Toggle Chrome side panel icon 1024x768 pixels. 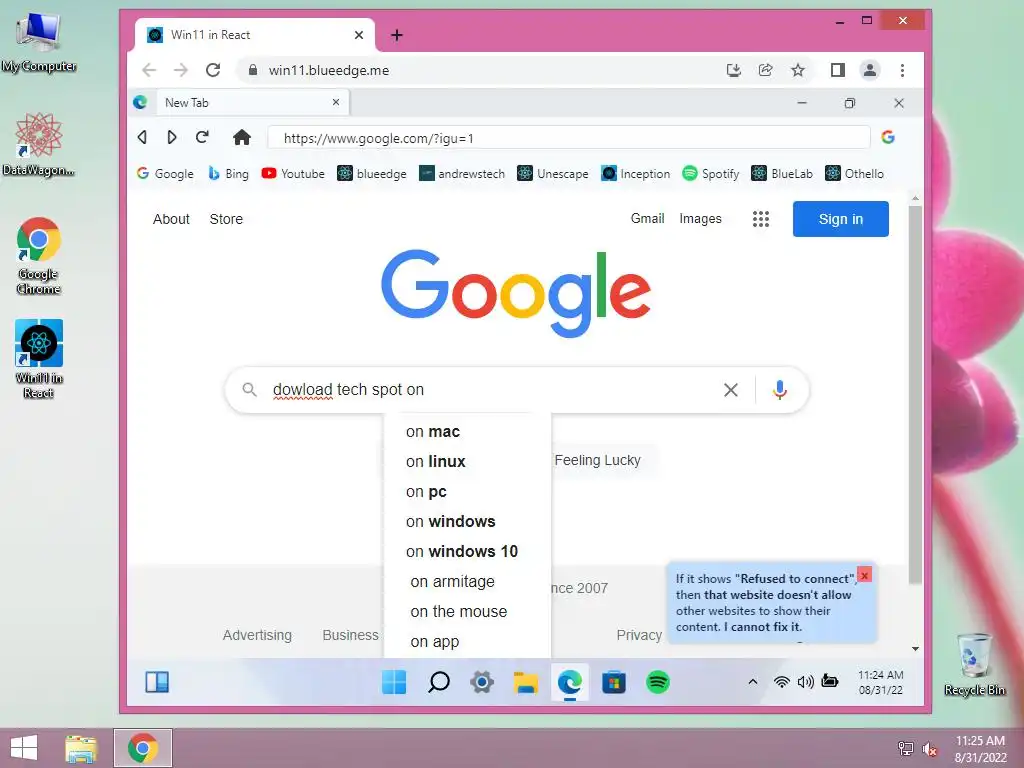[837, 70]
